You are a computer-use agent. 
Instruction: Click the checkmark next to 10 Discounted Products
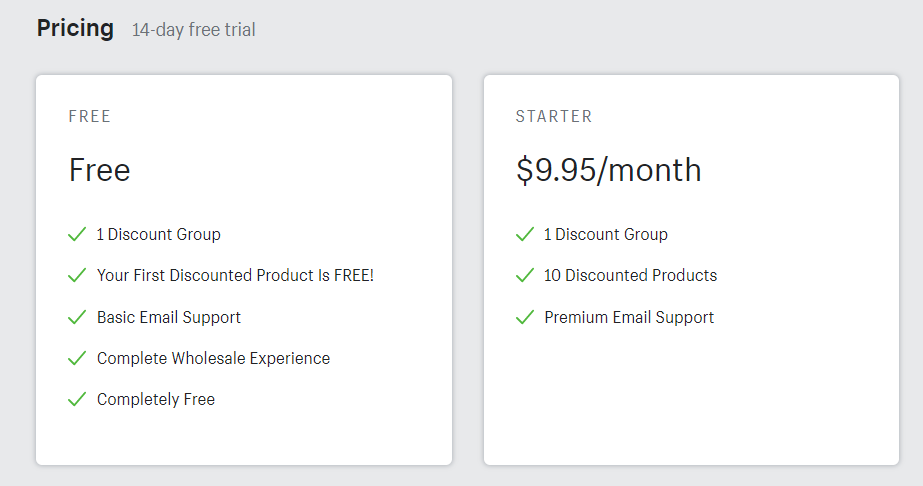525,276
